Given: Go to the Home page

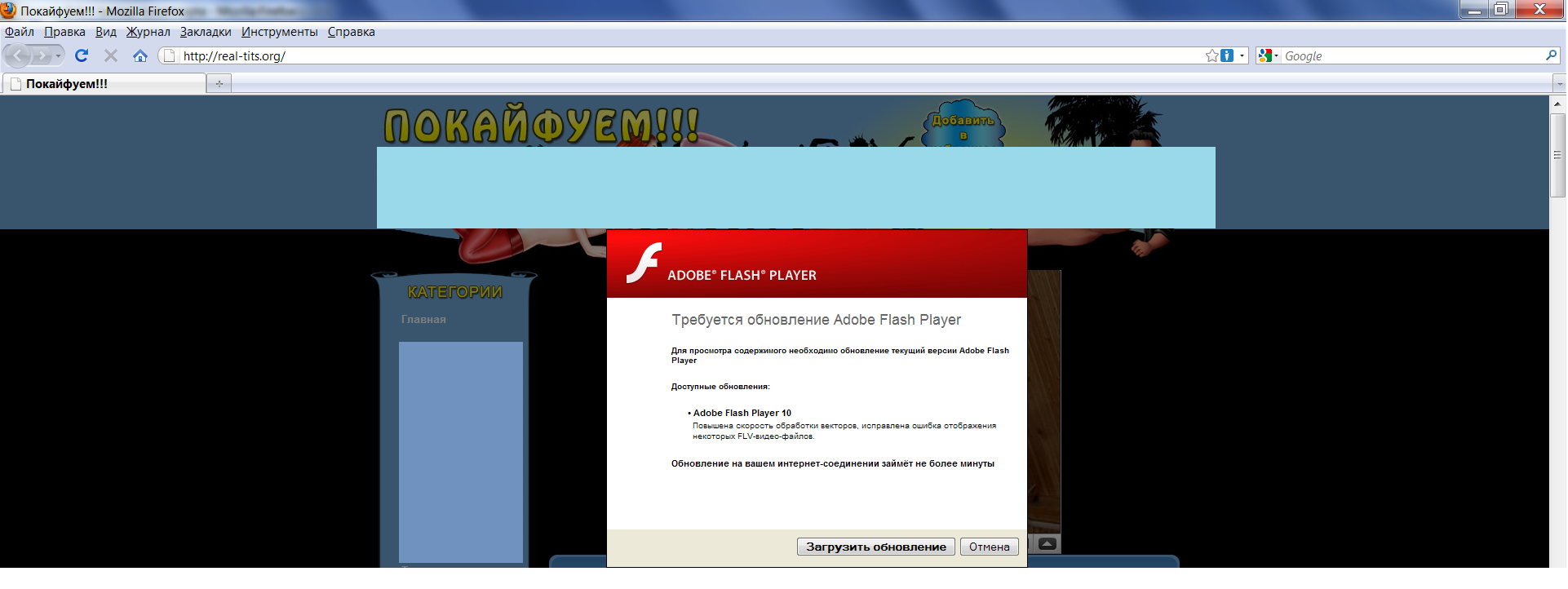Looking at the screenshot, I should [140, 55].
